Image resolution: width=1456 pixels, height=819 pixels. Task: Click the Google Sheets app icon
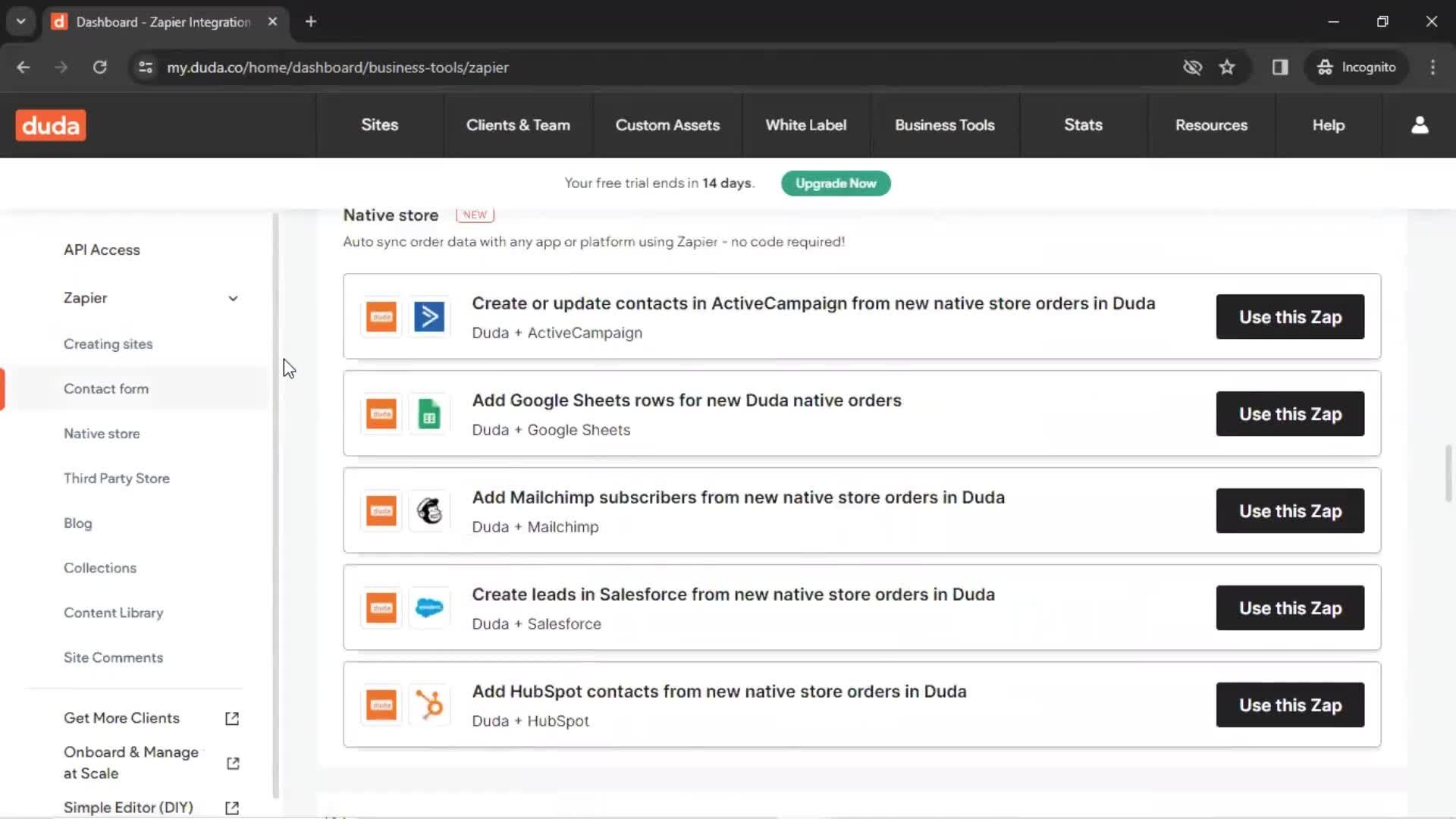pyautogui.click(x=429, y=414)
